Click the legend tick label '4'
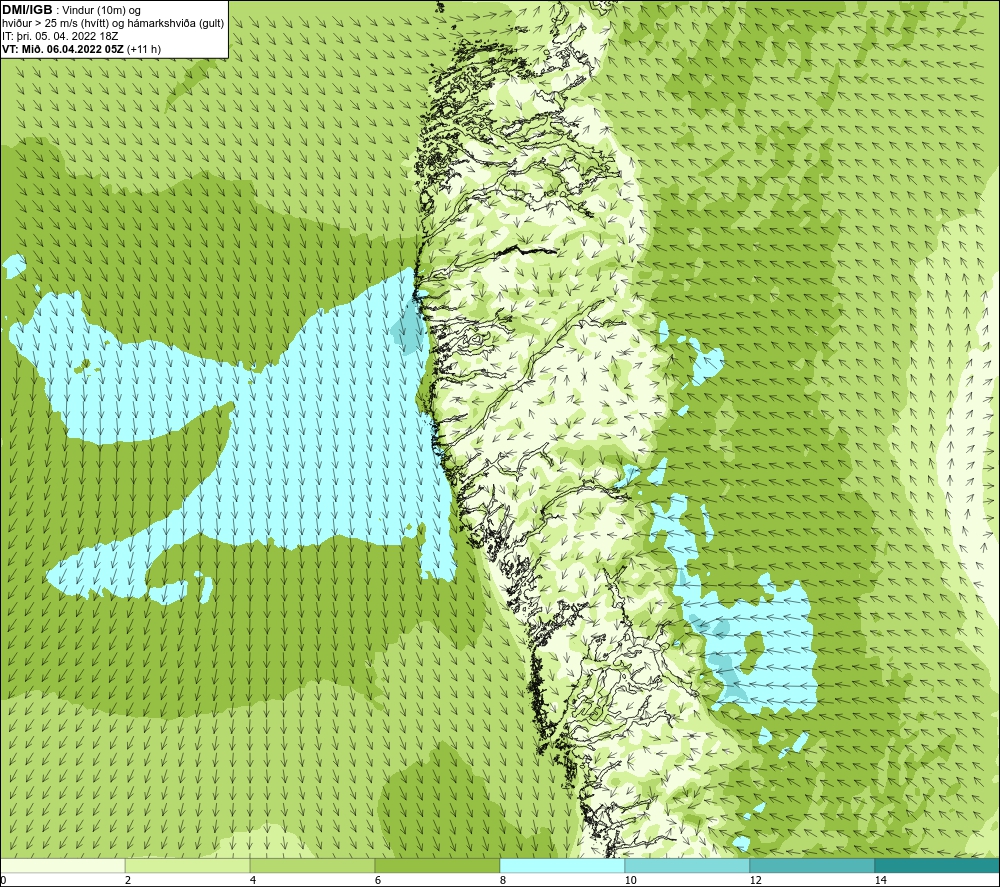This screenshot has height=887, width=1000. (x=253, y=880)
